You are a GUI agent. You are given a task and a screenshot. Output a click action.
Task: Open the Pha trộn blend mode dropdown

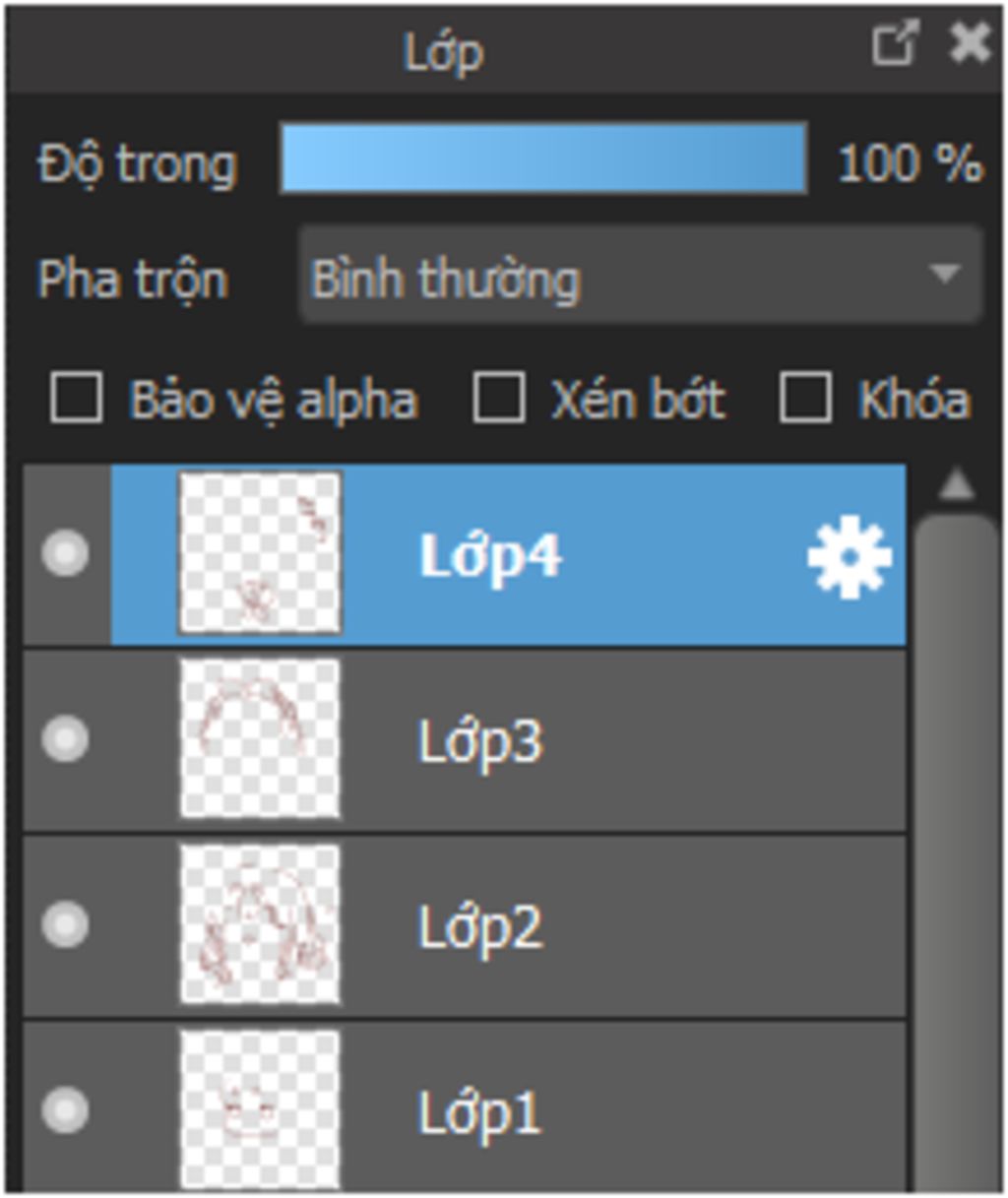point(641,275)
